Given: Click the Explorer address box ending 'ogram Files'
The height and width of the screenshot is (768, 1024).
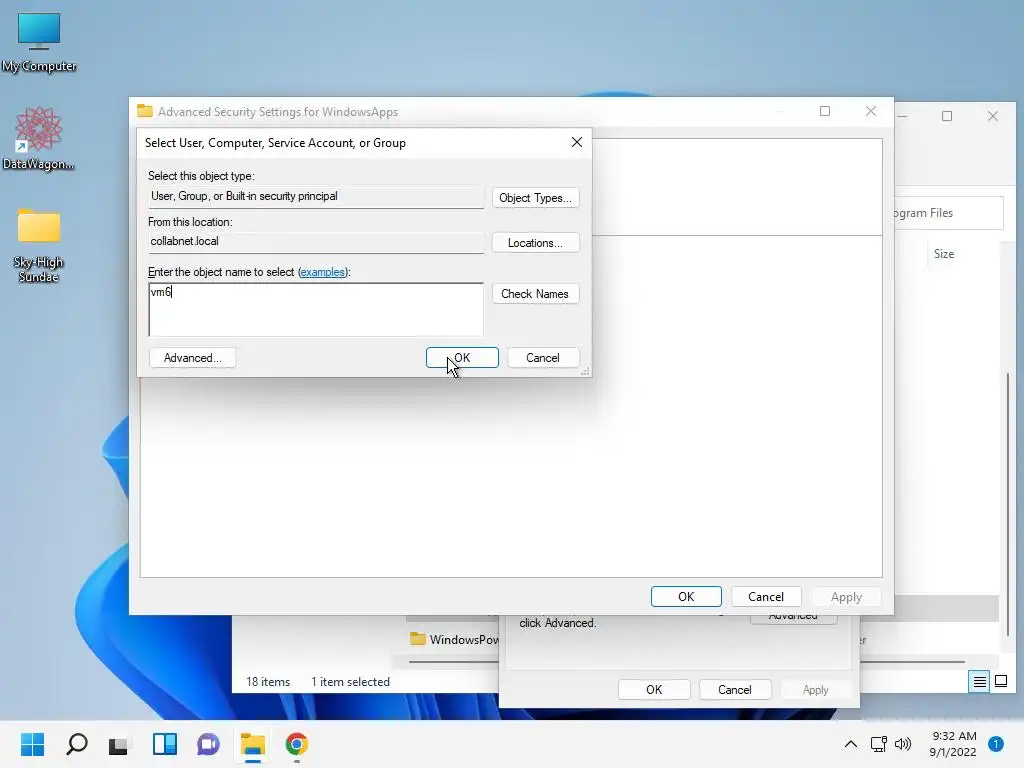Looking at the screenshot, I should [948, 213].
